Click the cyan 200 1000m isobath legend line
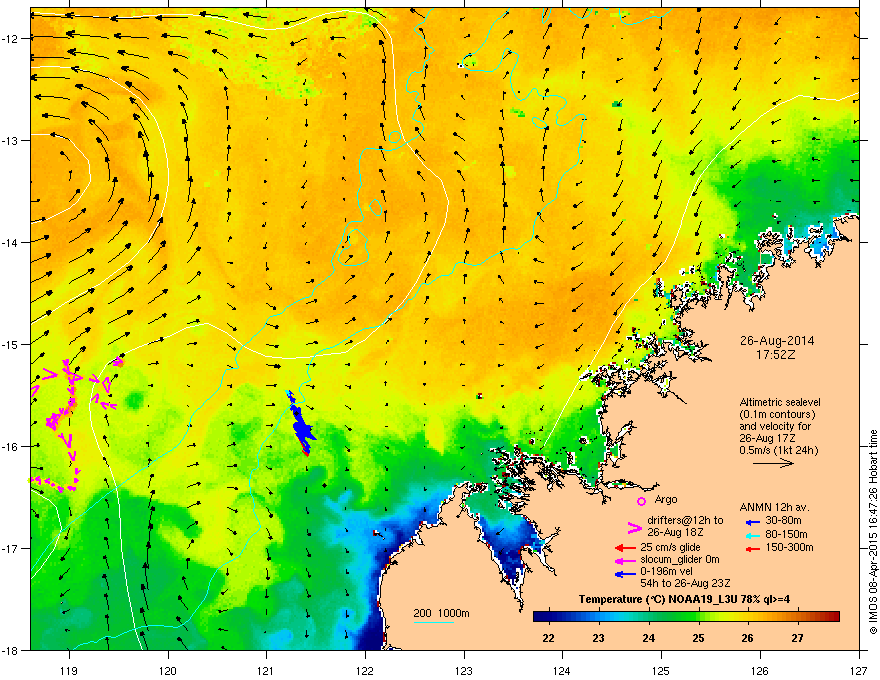The height and width of the screenshot is (680, 880). tap(434, 622)
